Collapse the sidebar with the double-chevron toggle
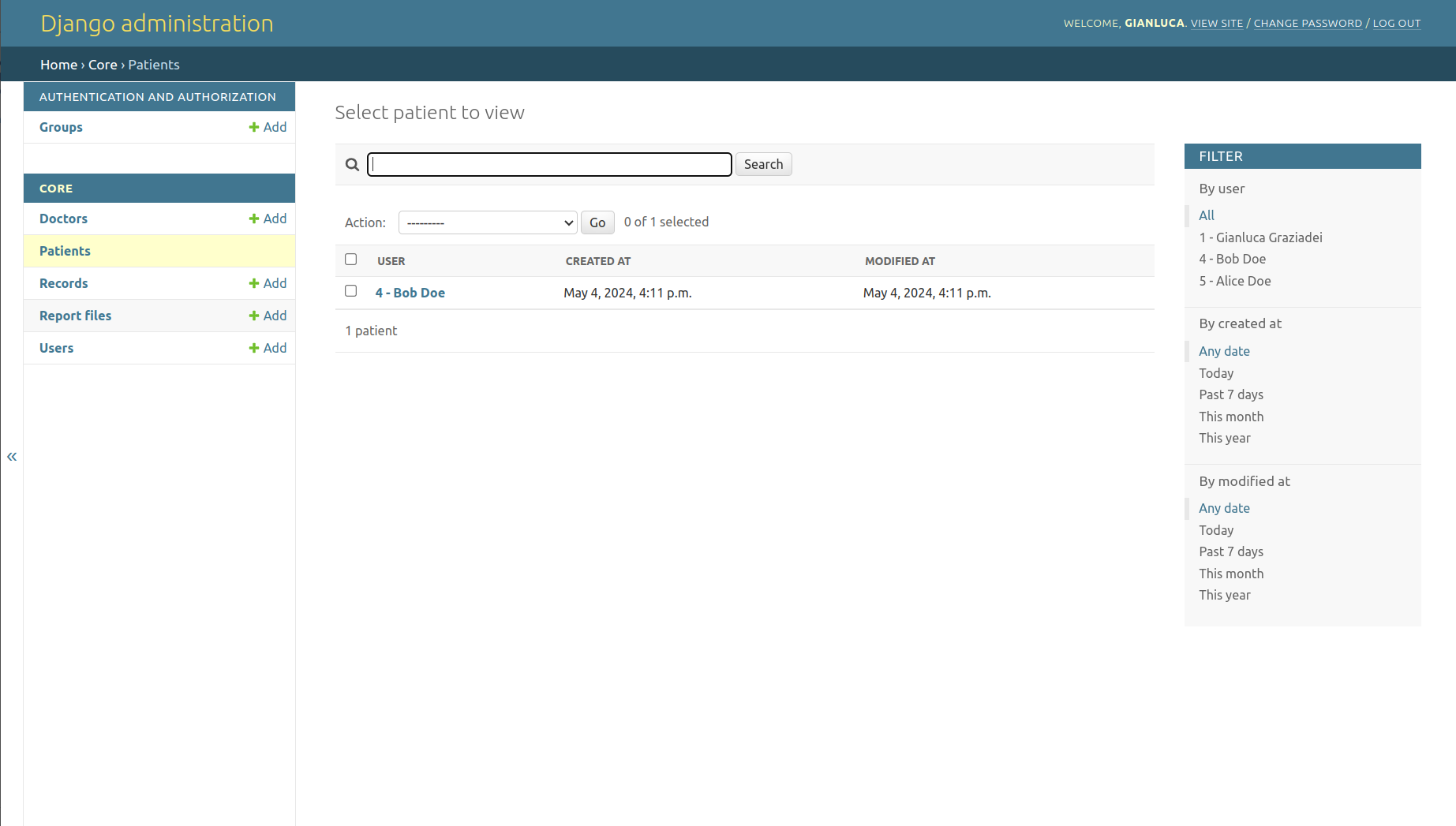Viewport: 1456px width, 826px height. pyautogui.click(x=12, y=456)
